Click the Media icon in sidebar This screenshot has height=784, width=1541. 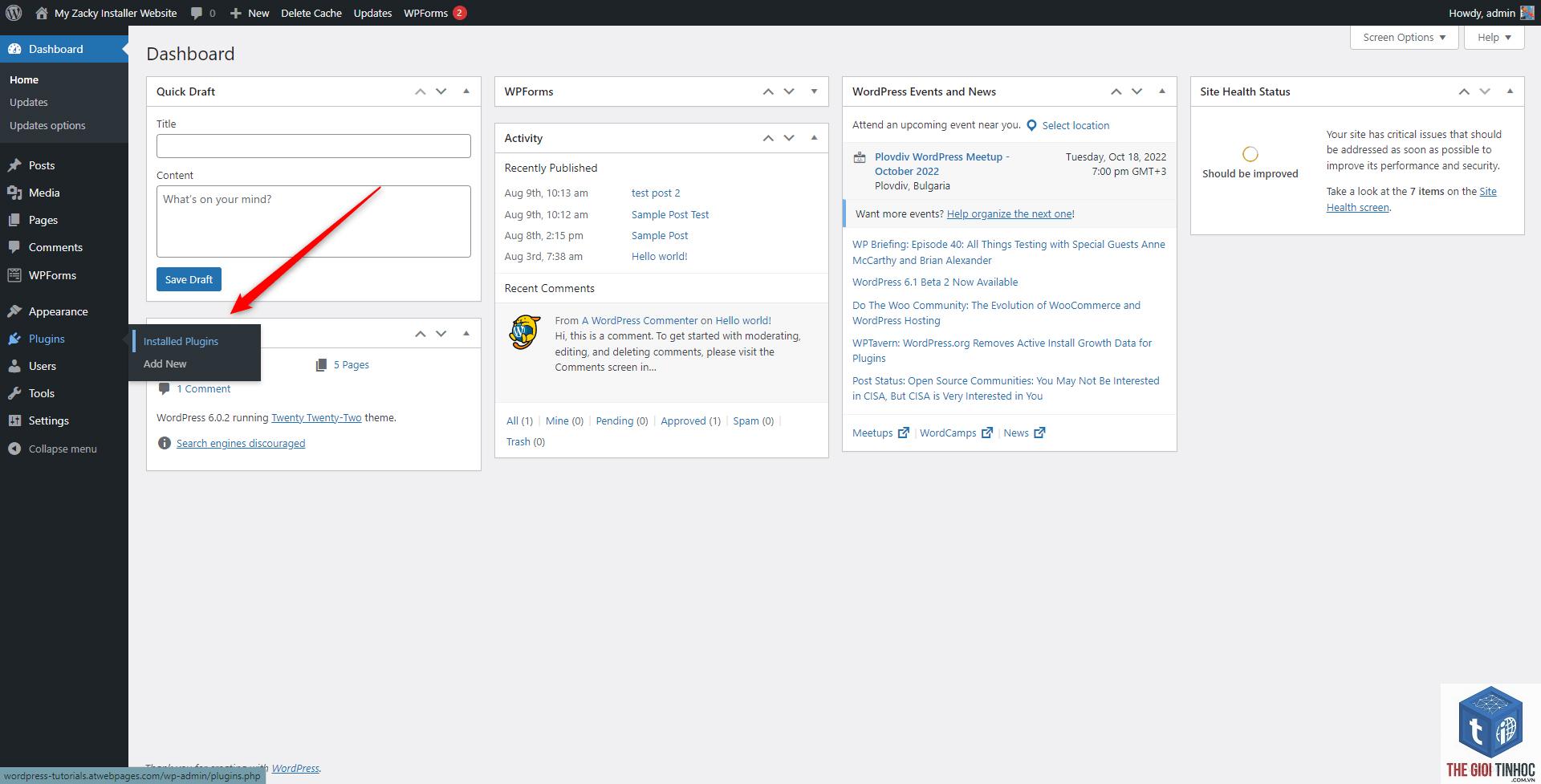tap(14, 193)
